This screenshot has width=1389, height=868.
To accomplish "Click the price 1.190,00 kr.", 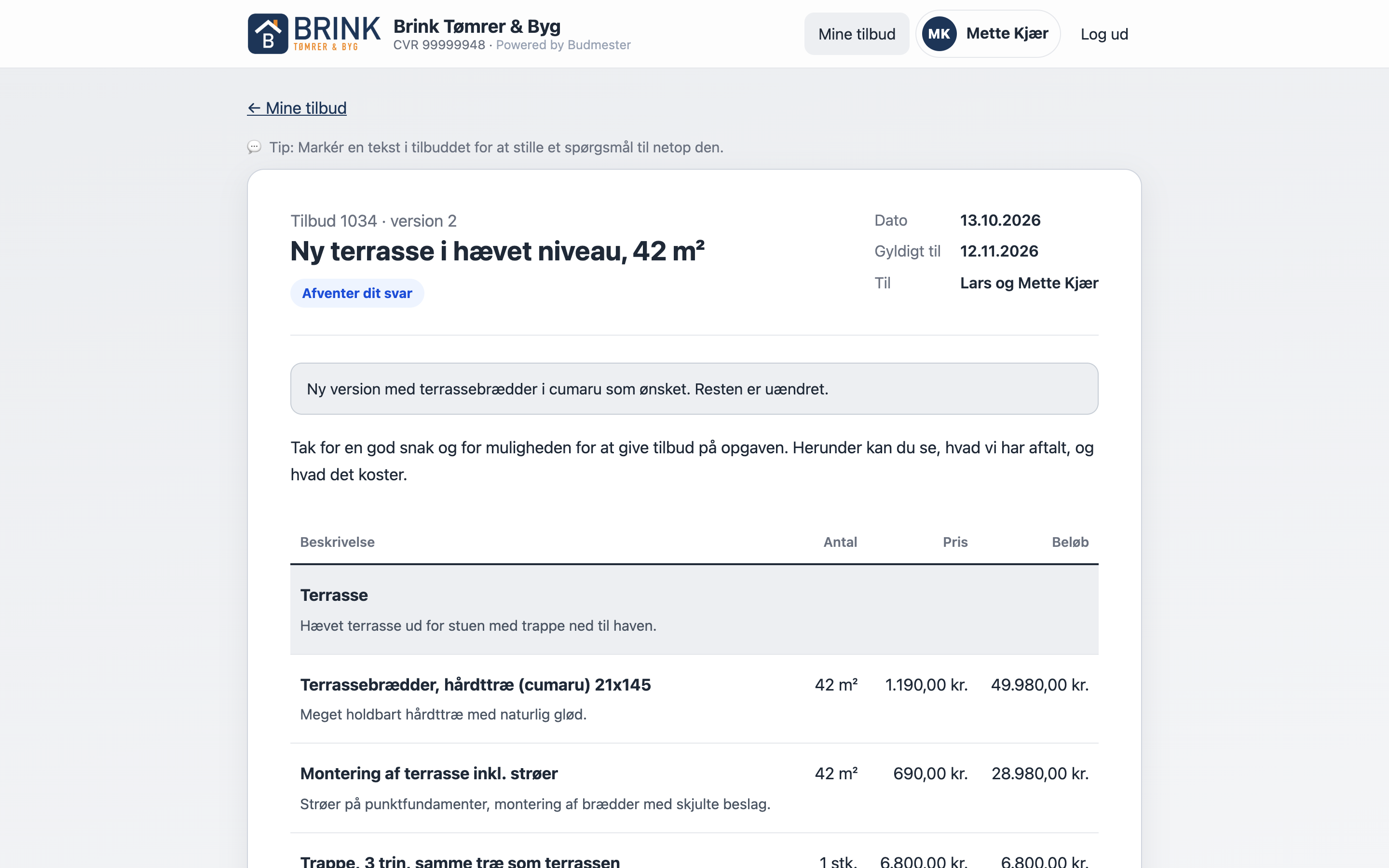I will 926,685.
